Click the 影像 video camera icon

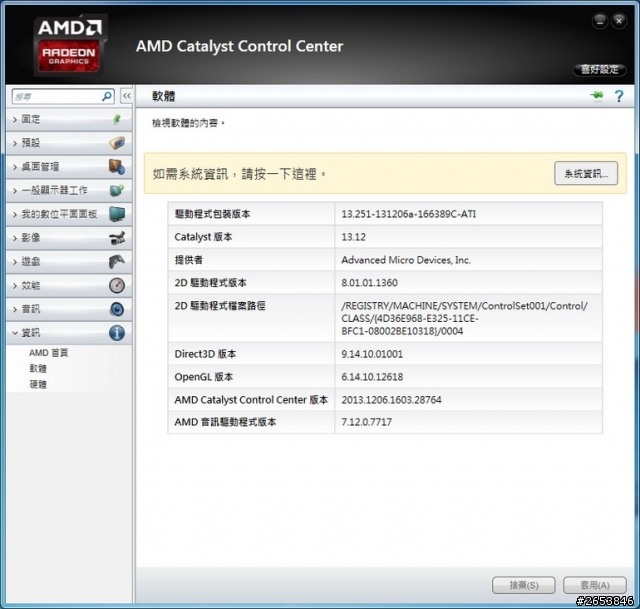[117, 238]
